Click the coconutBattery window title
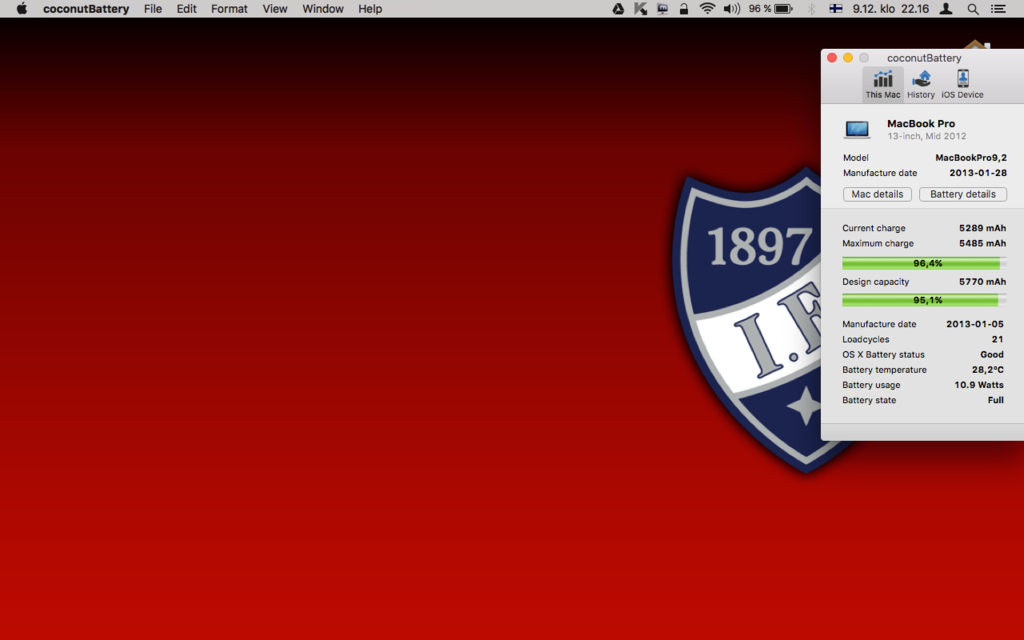 tap(924, 57)
